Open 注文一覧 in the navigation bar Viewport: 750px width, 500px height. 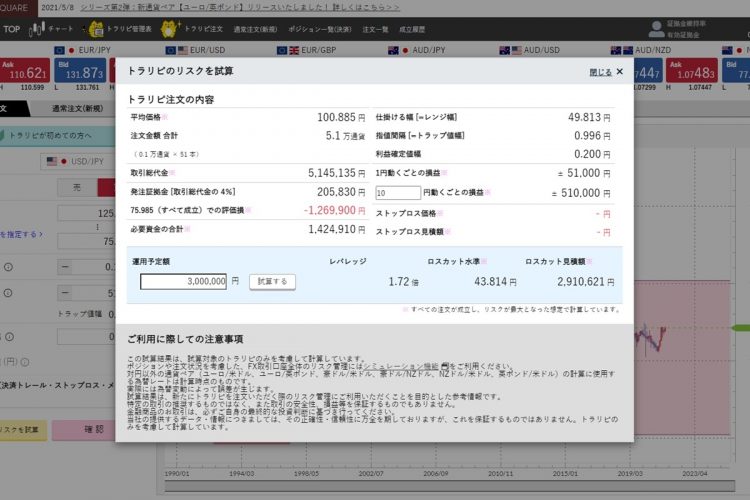(375, 29)
